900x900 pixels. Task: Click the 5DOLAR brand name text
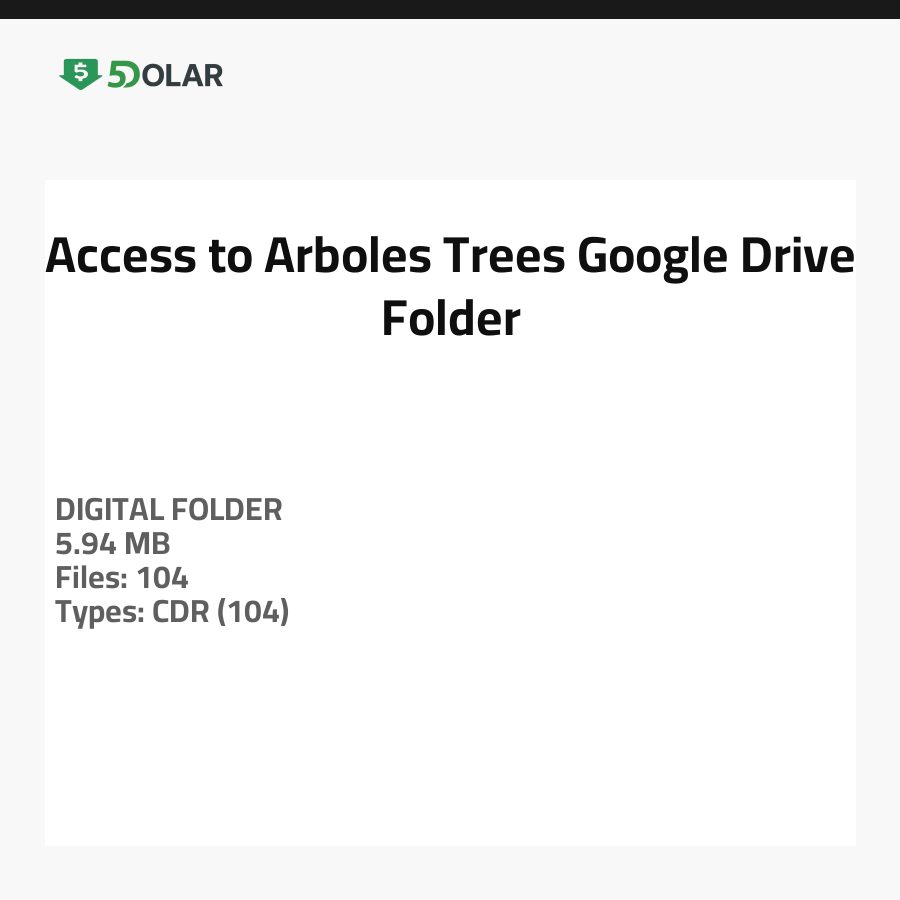(165, 75)
